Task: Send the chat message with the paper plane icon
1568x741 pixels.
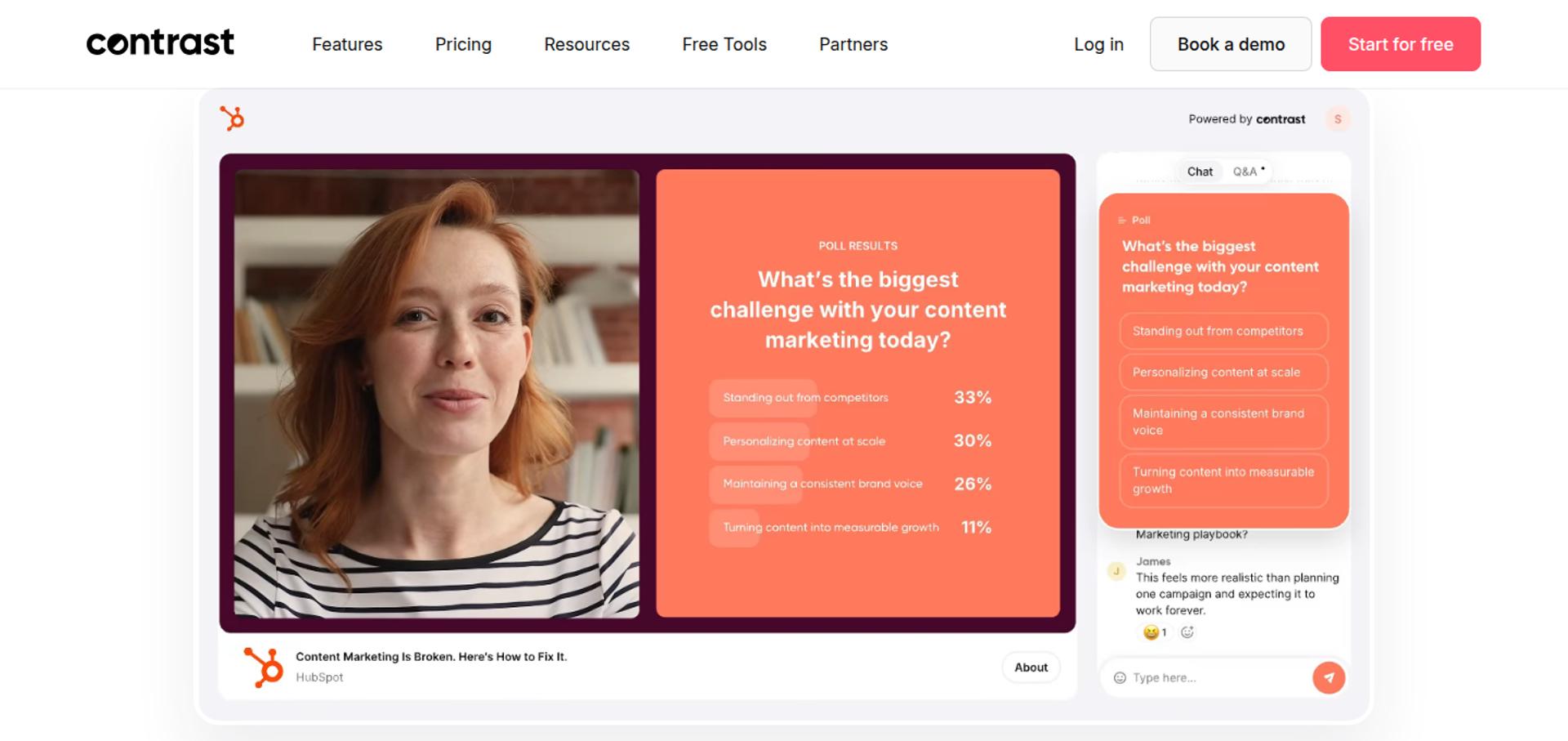Action: [1329, 677]
